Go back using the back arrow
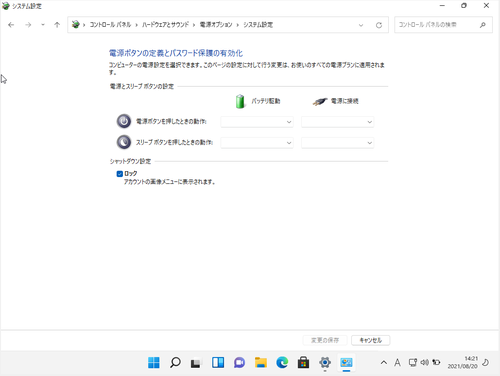The image size is (500, 376). click(11, 25)
